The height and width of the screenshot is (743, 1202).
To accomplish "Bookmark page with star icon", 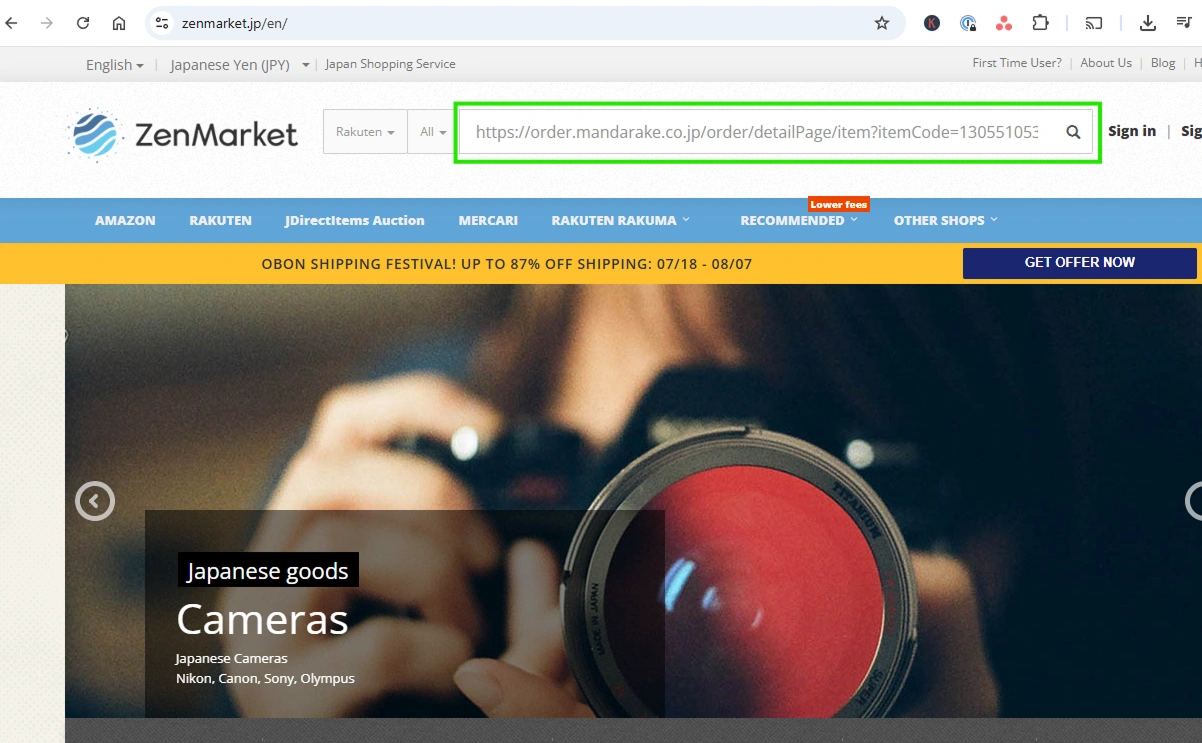I will click(881, 23).
